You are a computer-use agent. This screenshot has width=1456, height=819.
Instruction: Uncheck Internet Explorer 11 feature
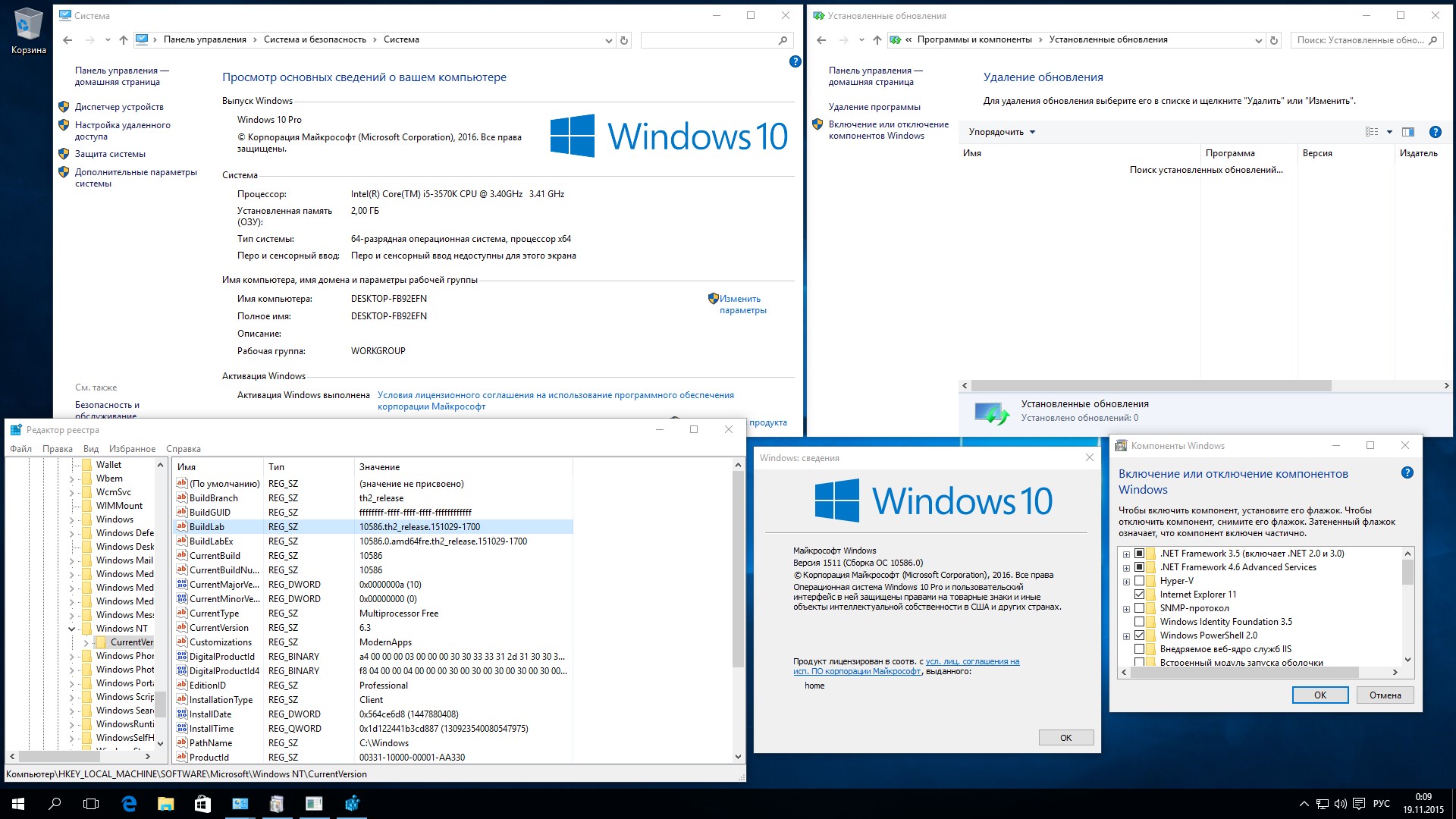[1139, 595]
